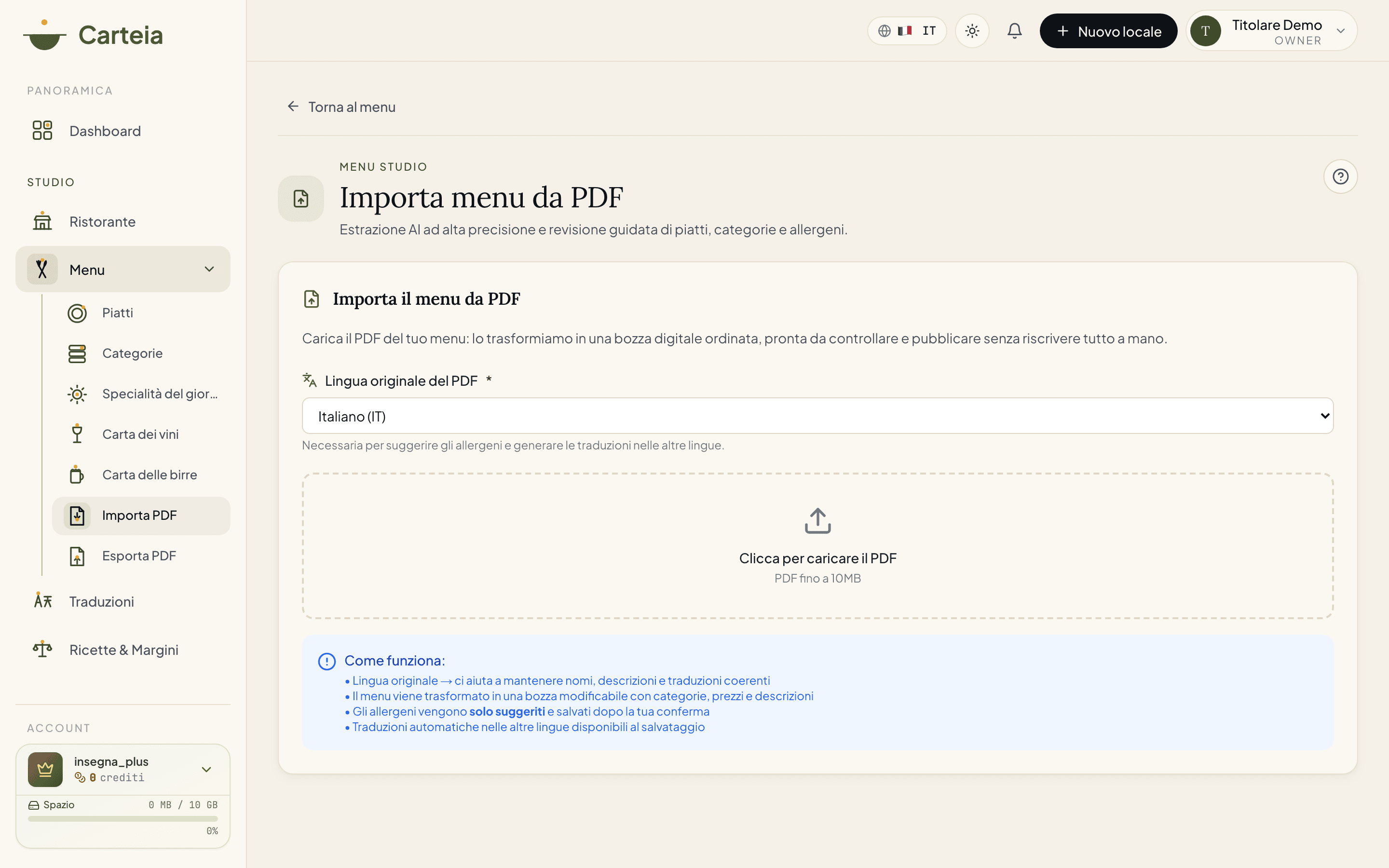The image size is (1389, 868).
Task: Click the info icon beside Come funziona
Action: tap(327, 661)
